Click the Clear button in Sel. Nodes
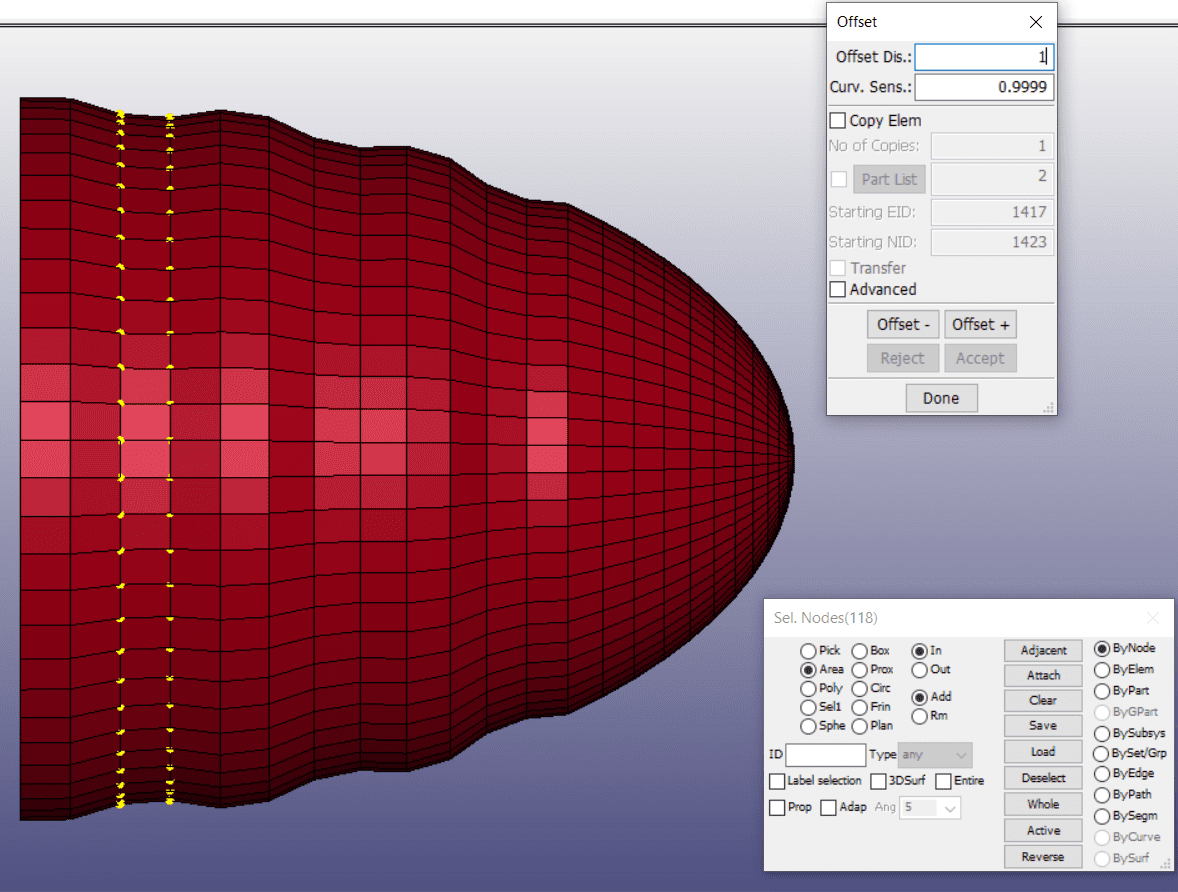Screen dimensions: 1178x892 pyautogui.click(x=1042, y=700)
